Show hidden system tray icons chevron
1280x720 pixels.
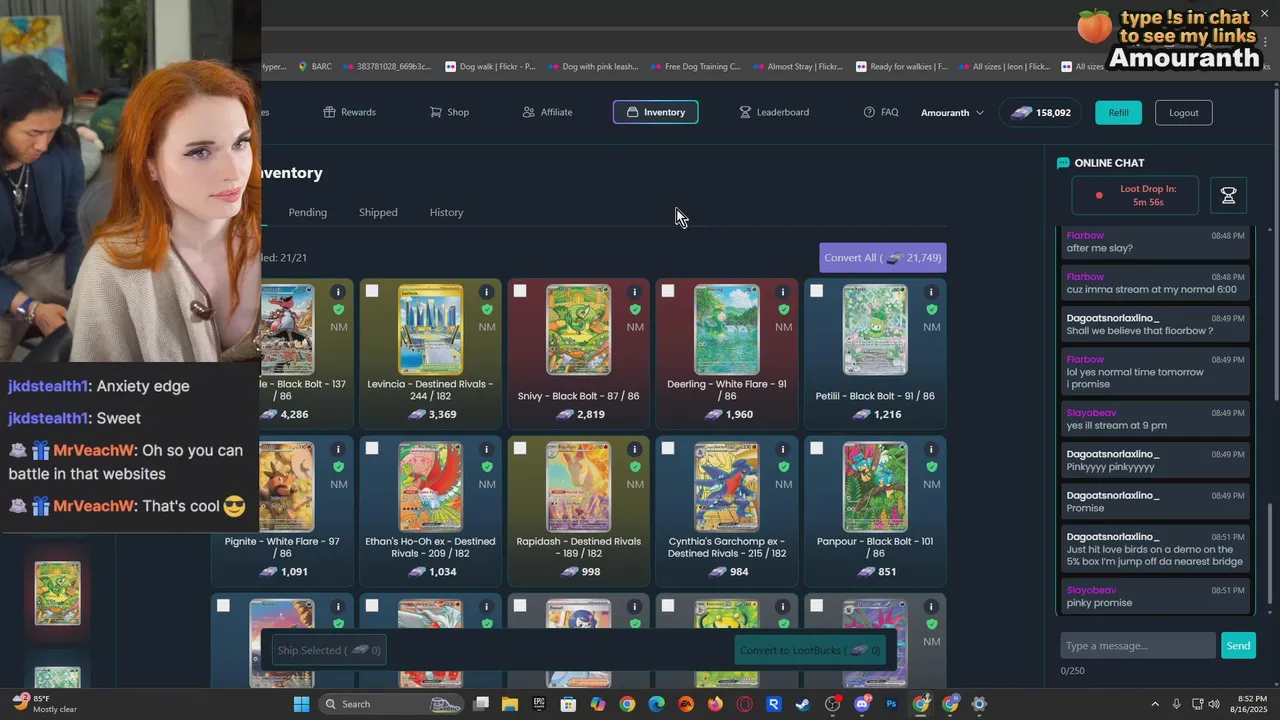(x=1155, y=704)
